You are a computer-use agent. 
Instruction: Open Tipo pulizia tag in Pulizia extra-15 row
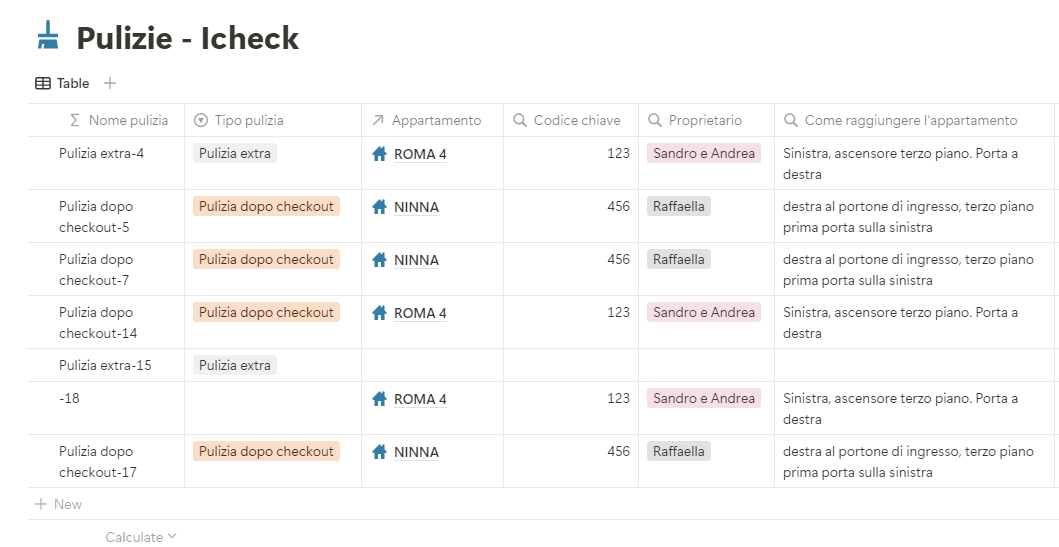point(235,365)
